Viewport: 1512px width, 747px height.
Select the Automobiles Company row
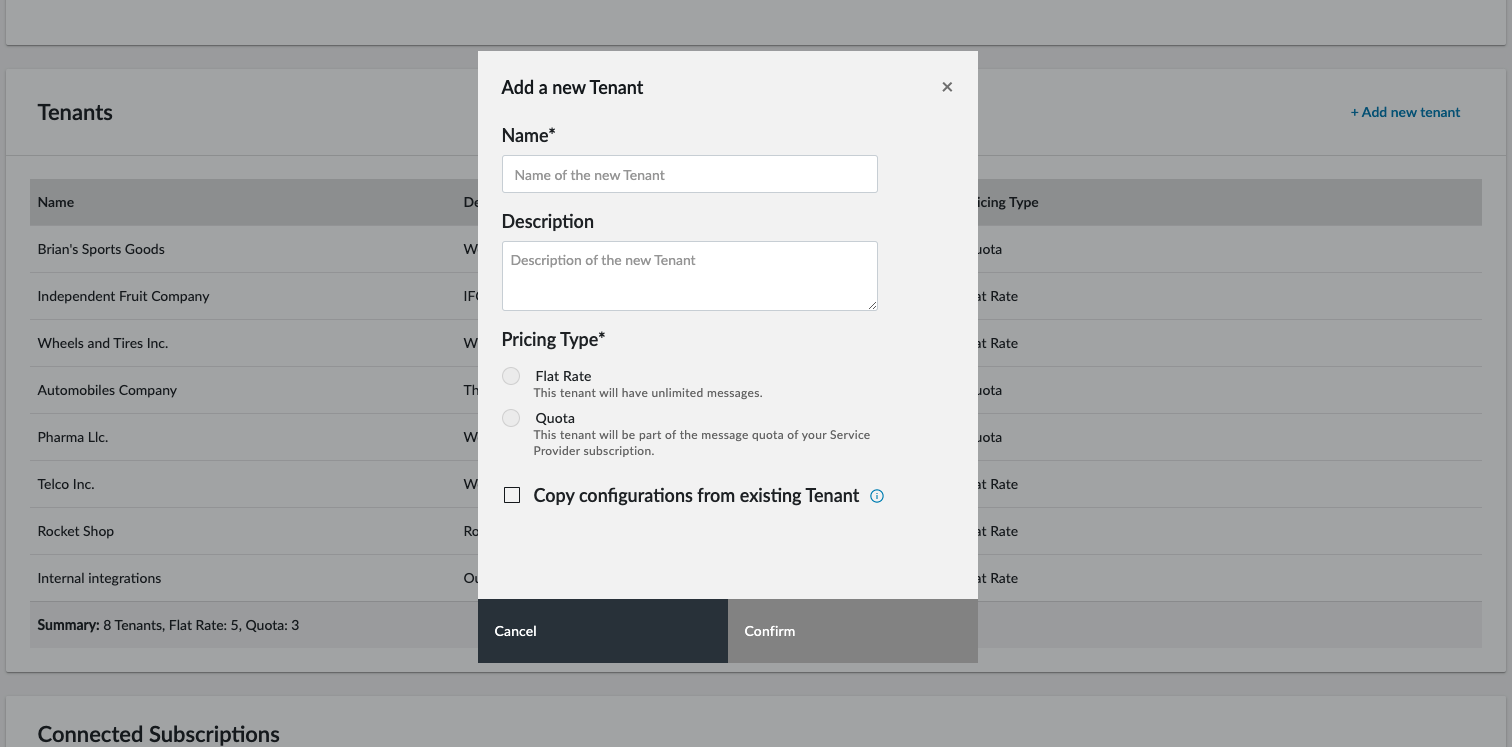click(x=755, y=390)
